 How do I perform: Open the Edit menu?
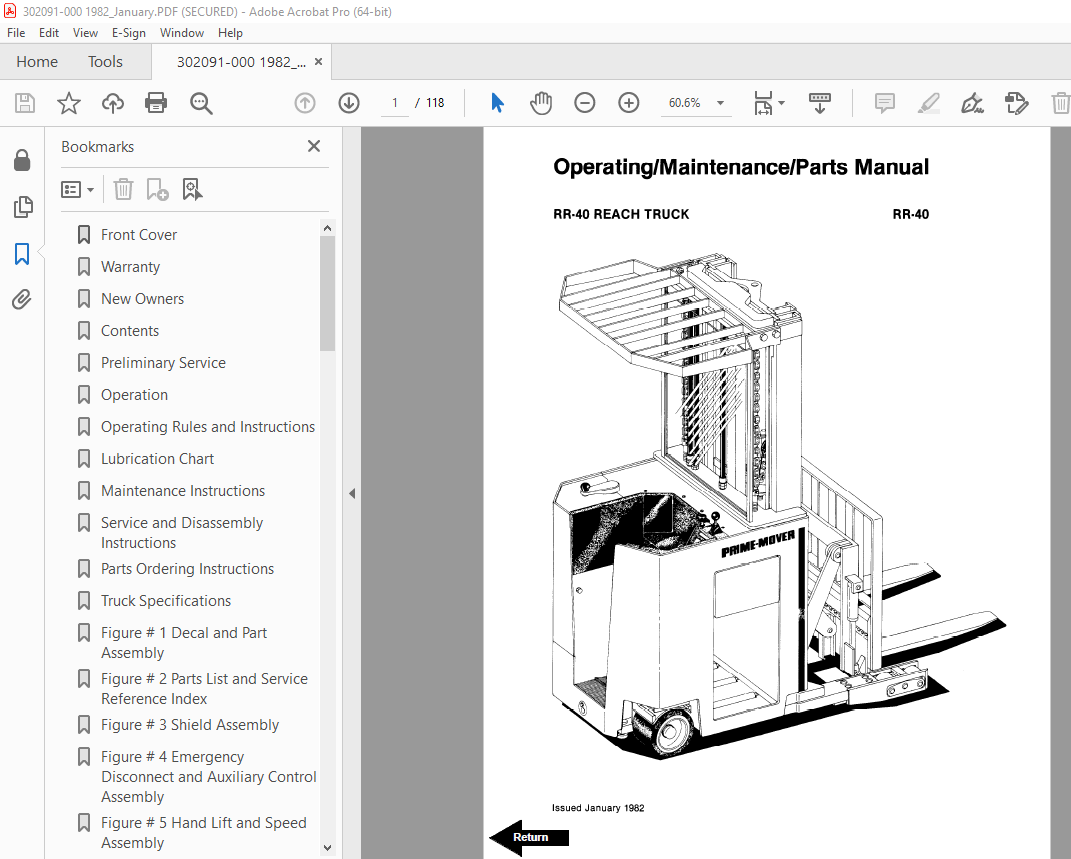pyautogui.click(x=48, y=33)
